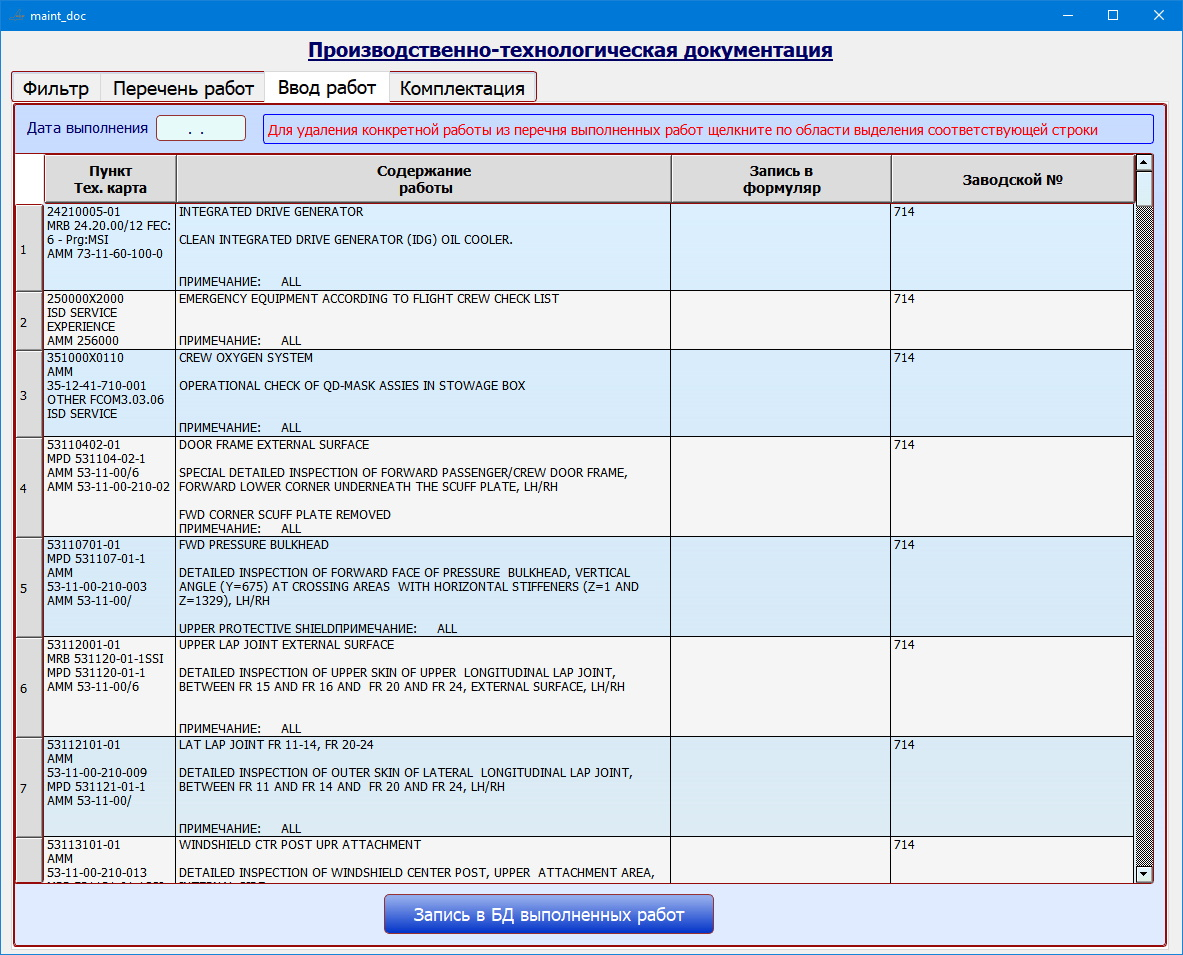Click row selector number 5
The image size is (1183, 955).
29,587
